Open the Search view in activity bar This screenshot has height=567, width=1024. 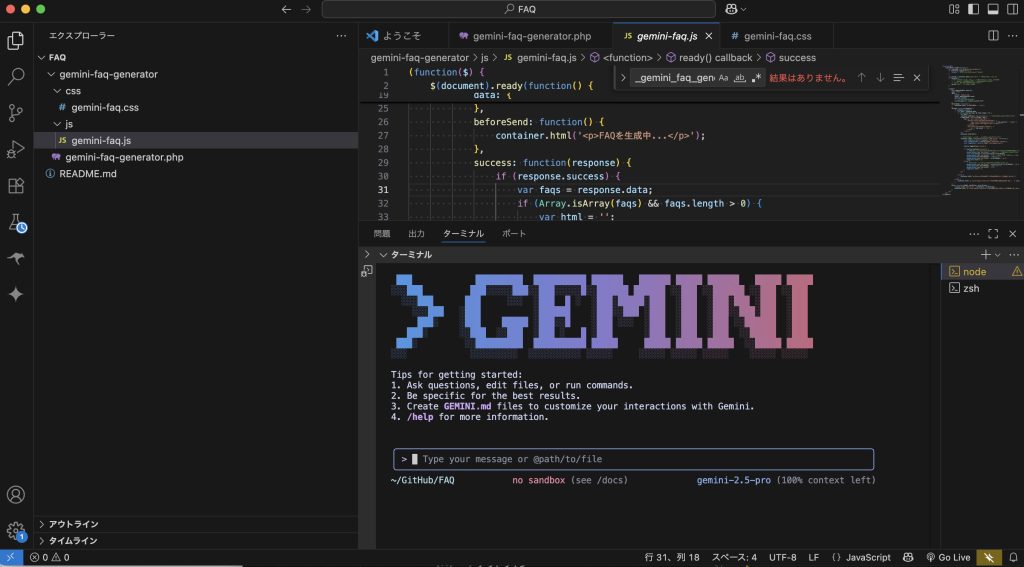point(16,76)
